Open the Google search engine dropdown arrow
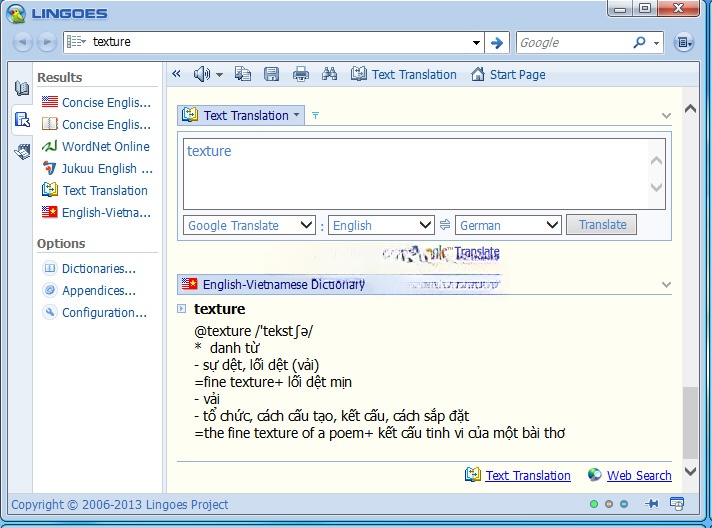 pyautogui.click(x=656, y=43)
